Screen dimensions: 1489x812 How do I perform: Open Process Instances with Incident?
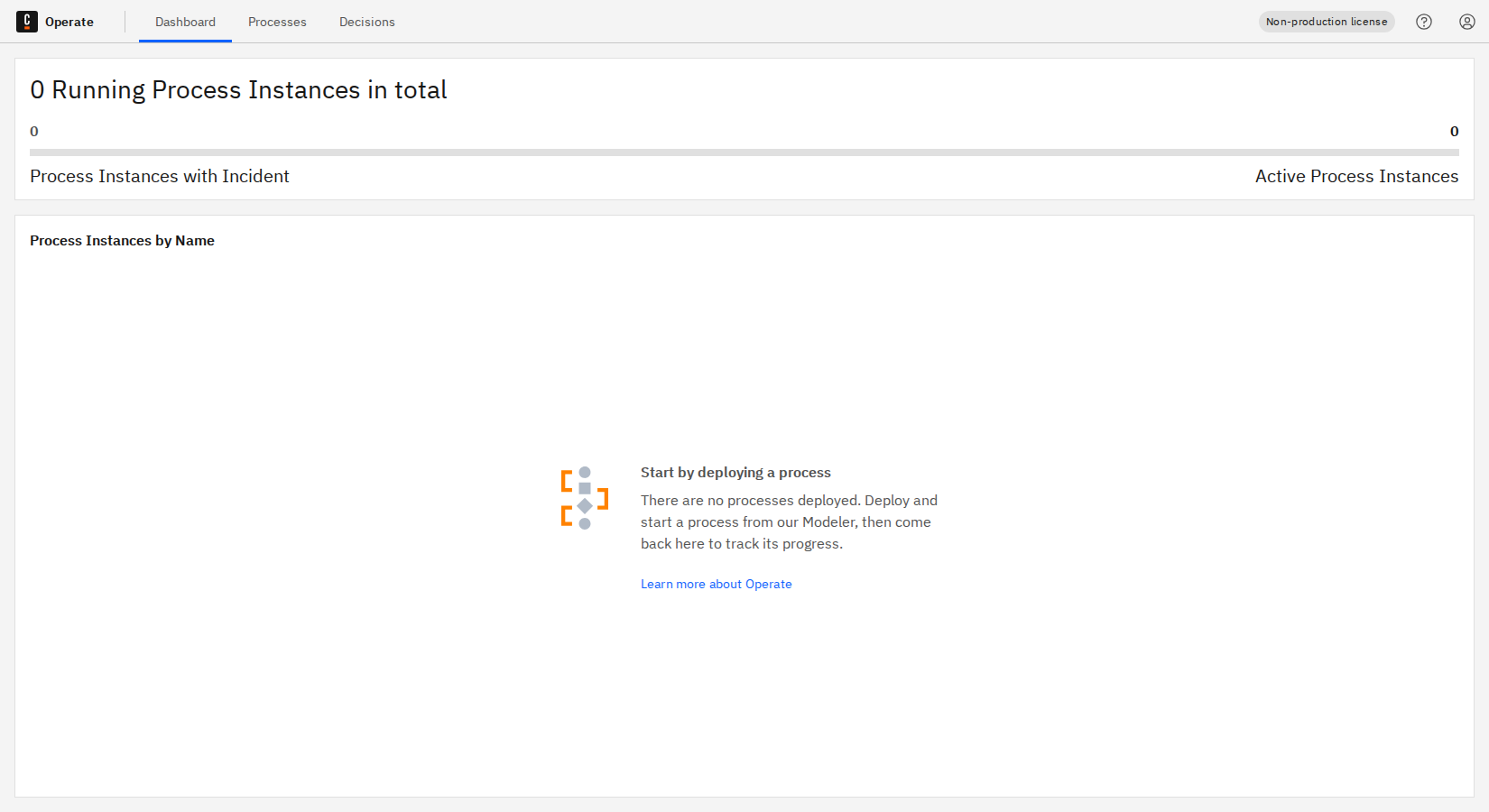click(160, 176)
